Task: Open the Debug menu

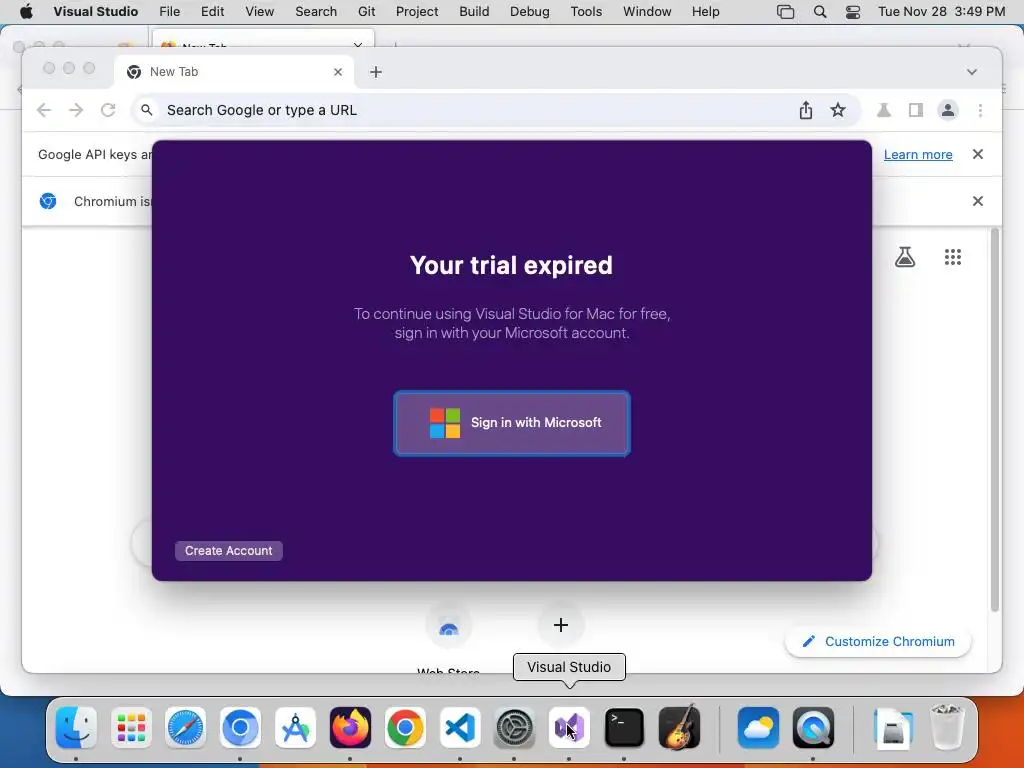Action: pyautogui.click(x=530, y=12)
